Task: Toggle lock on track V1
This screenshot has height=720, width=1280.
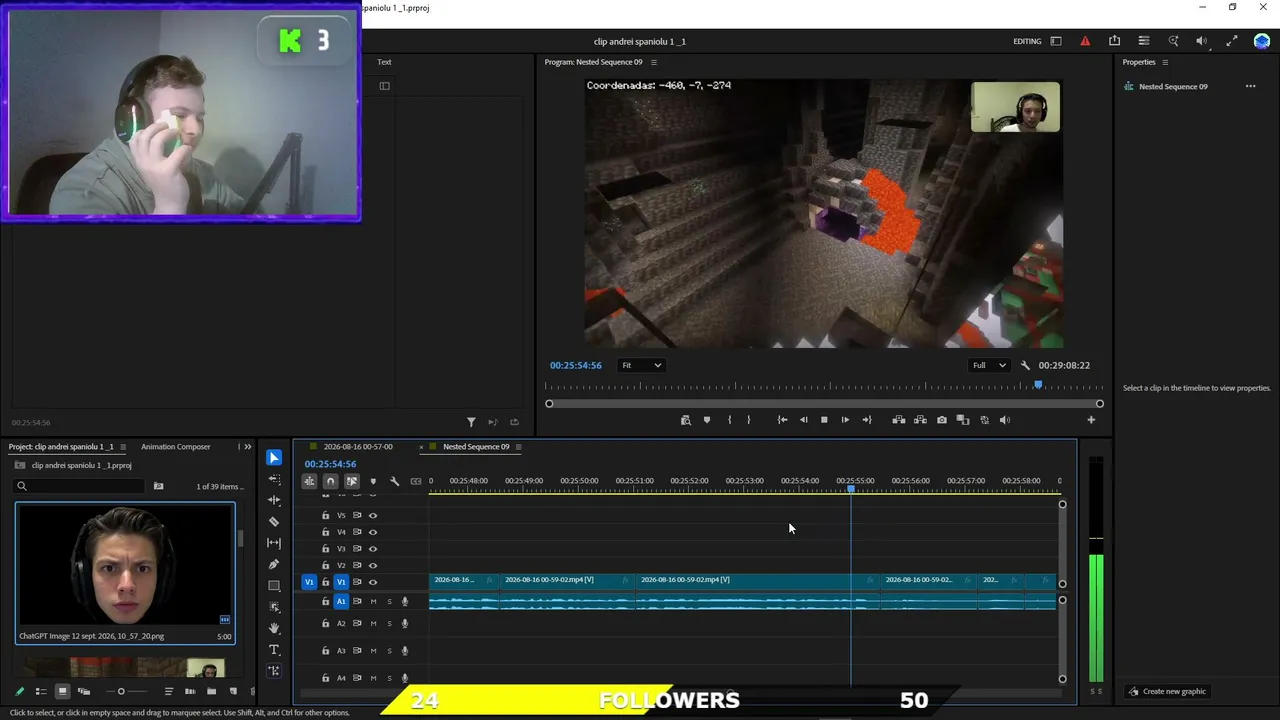Action: click(x=325, y=582)
